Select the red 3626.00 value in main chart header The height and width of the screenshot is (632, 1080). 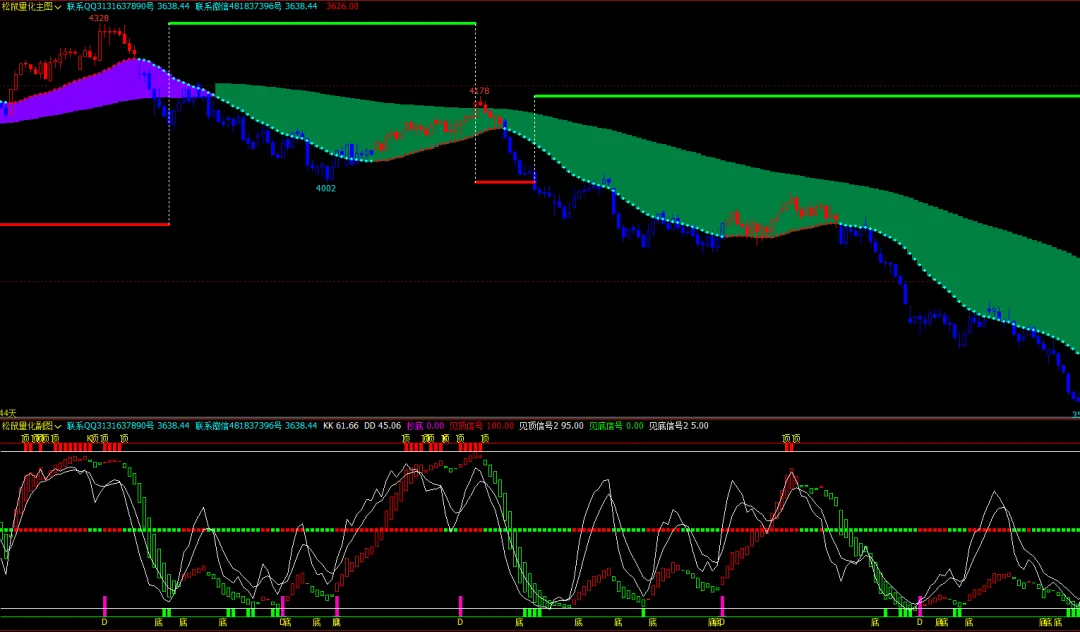pyautogui.click(x=342, y=6)
